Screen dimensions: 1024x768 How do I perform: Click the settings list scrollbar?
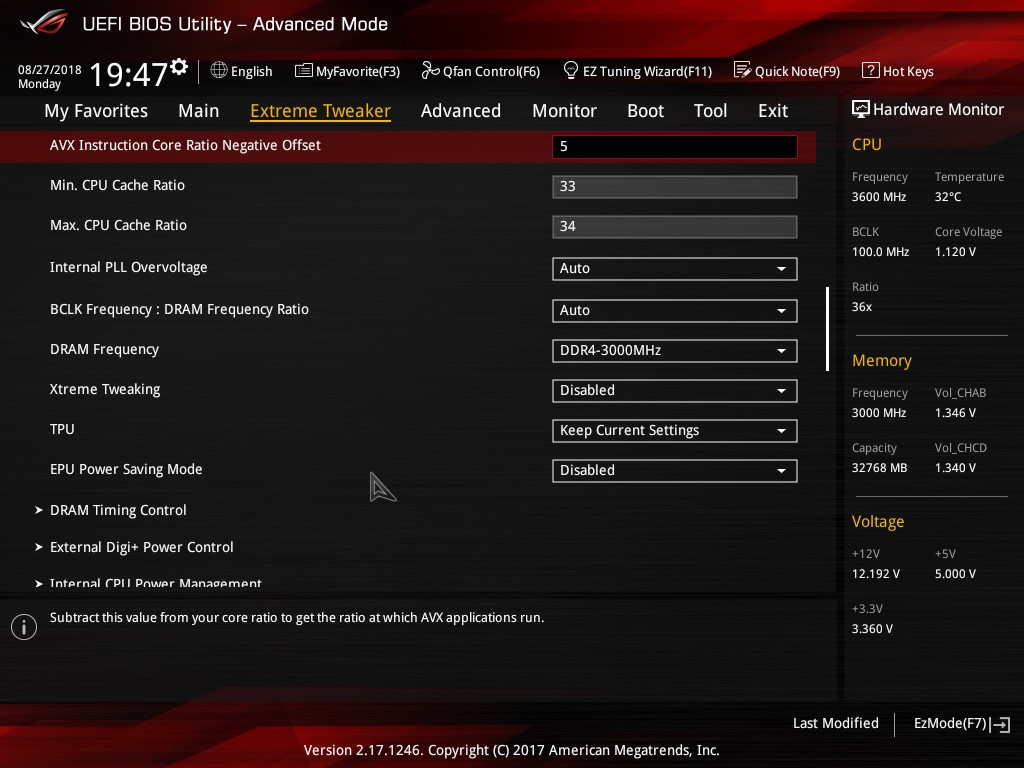tap(827, 328)
